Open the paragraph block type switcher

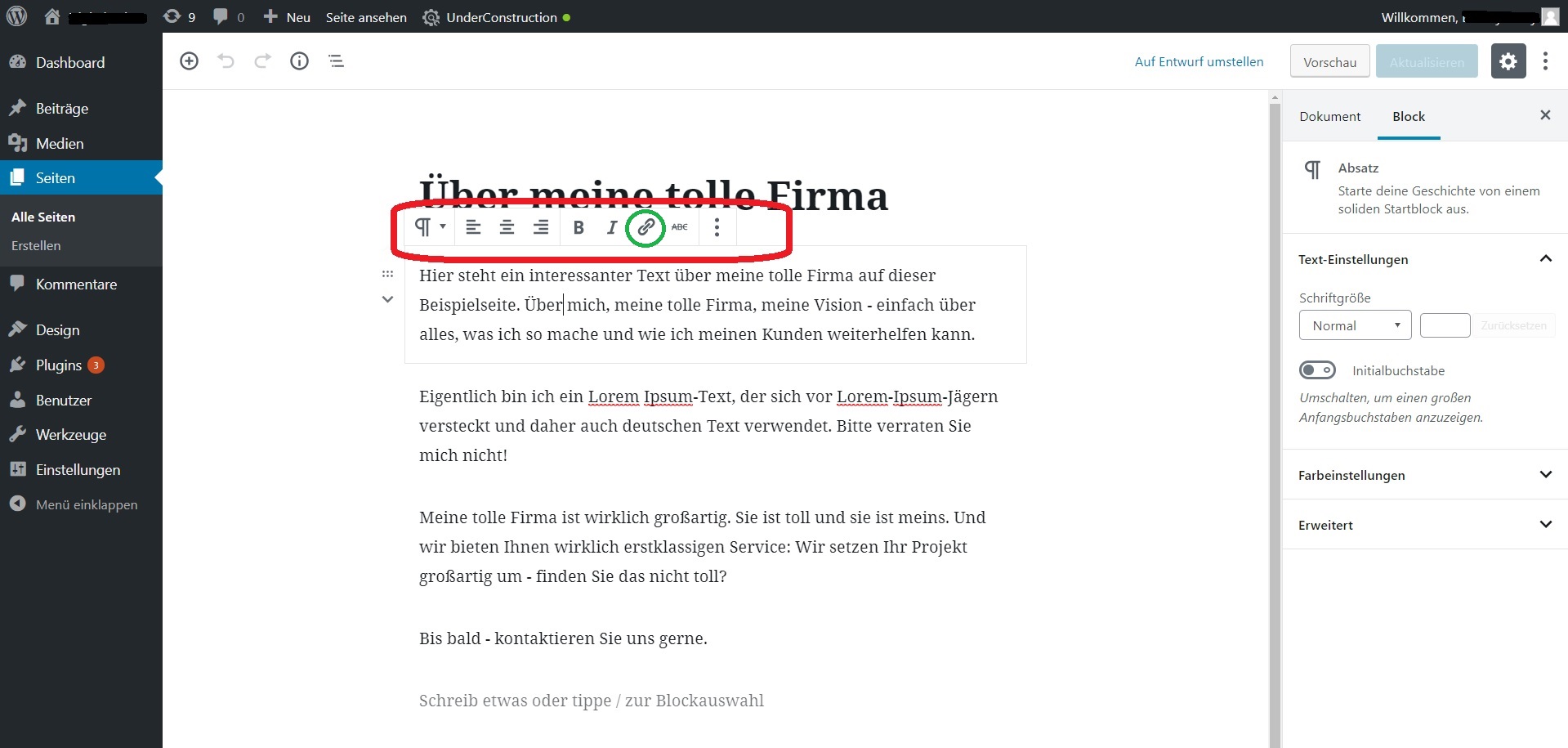(430, 227)
